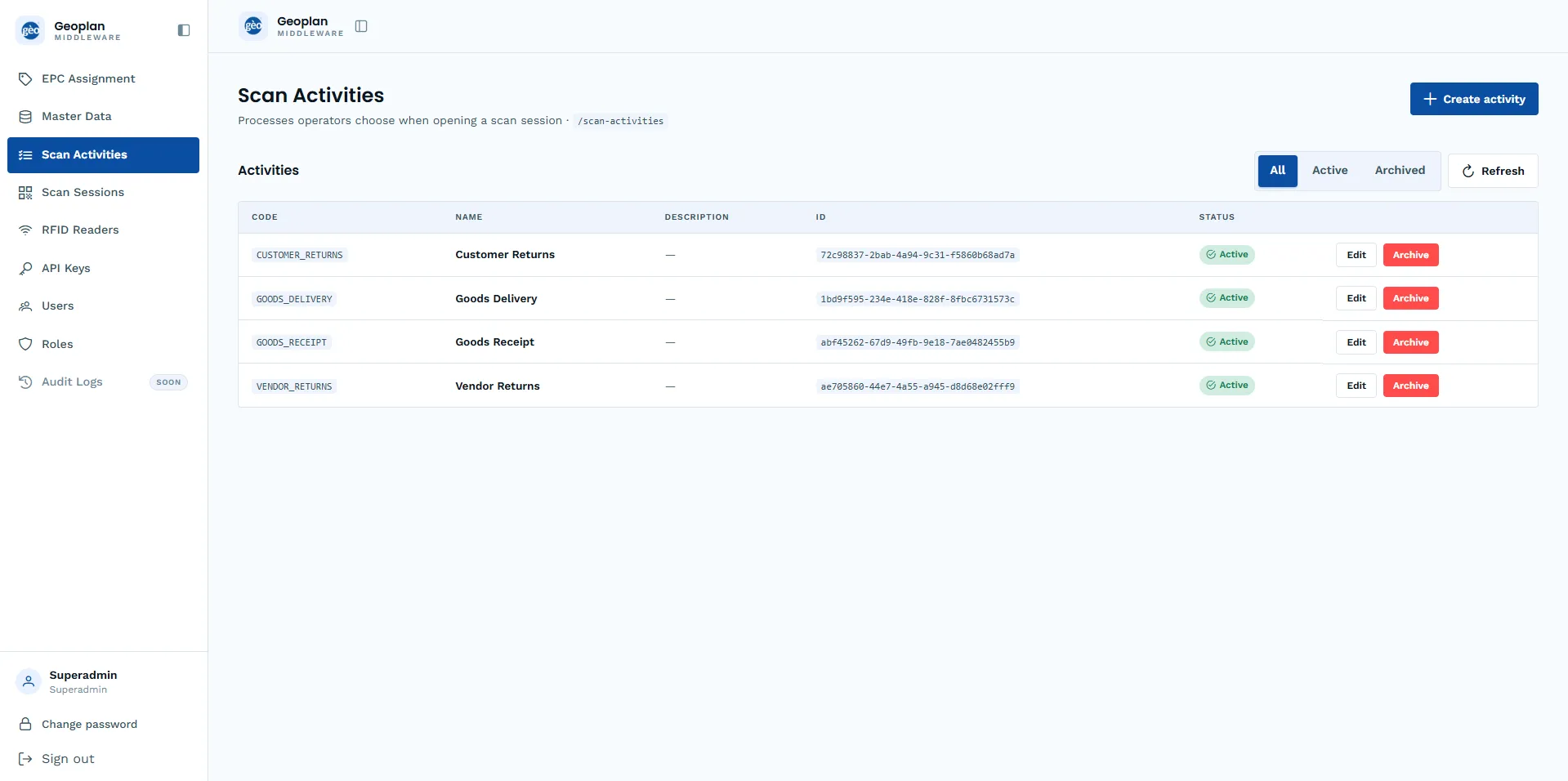This screenshot has height=781, width=1568.
Task: Click the ID starting with 72c98837
Action: point(918,255)
